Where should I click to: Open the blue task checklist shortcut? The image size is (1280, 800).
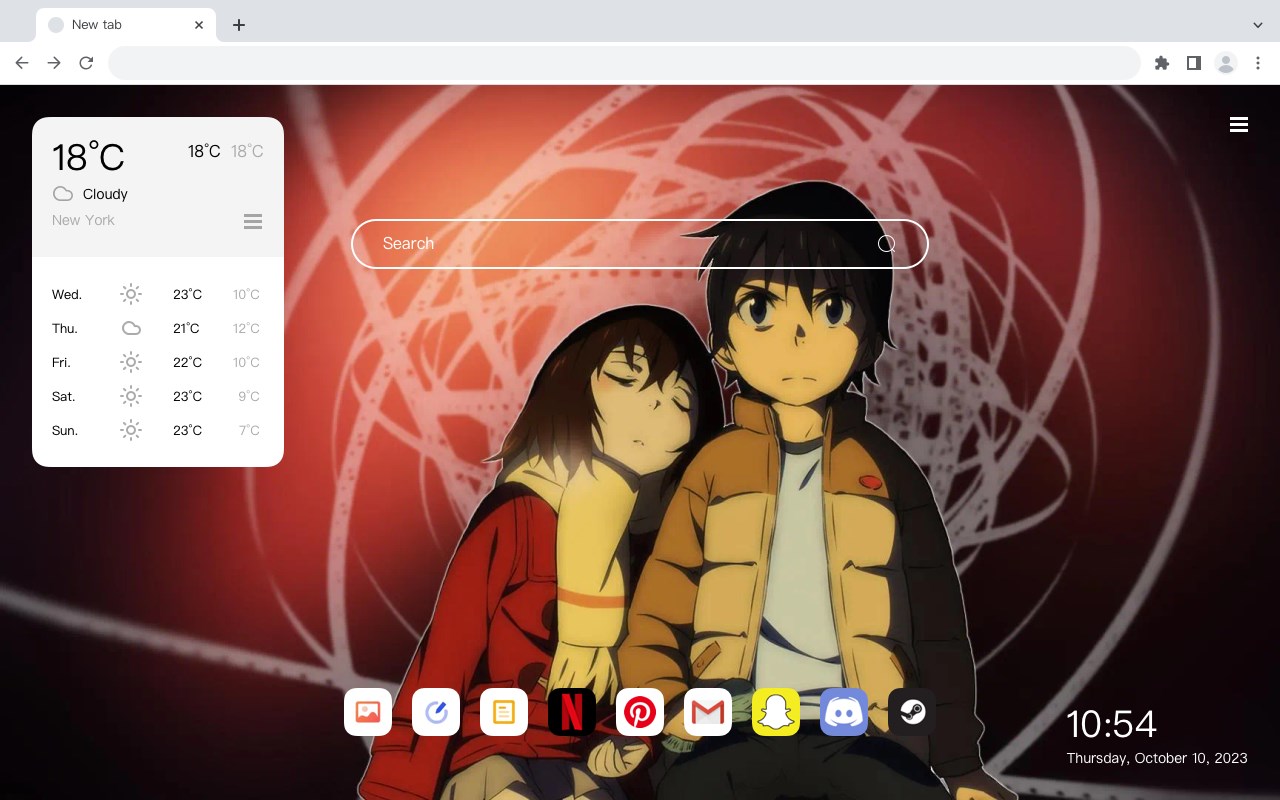coord(436,712)
